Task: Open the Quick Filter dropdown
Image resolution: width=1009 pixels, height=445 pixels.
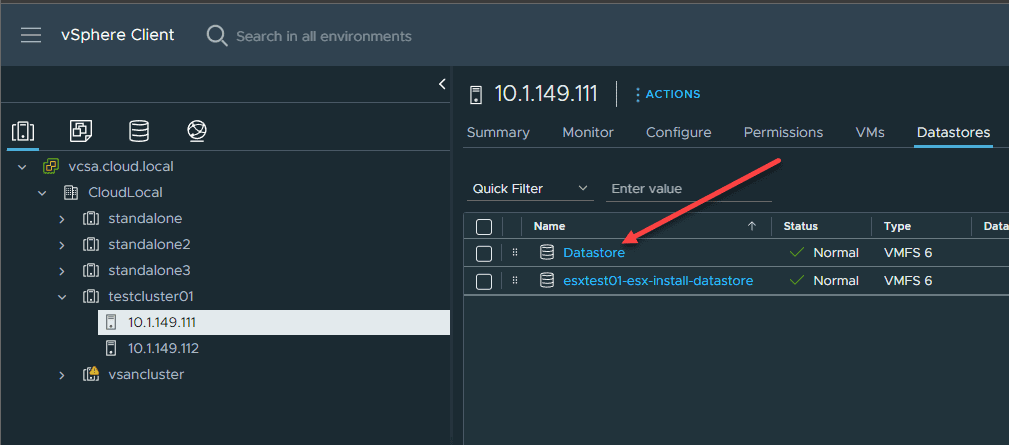Action: point(530,188)
